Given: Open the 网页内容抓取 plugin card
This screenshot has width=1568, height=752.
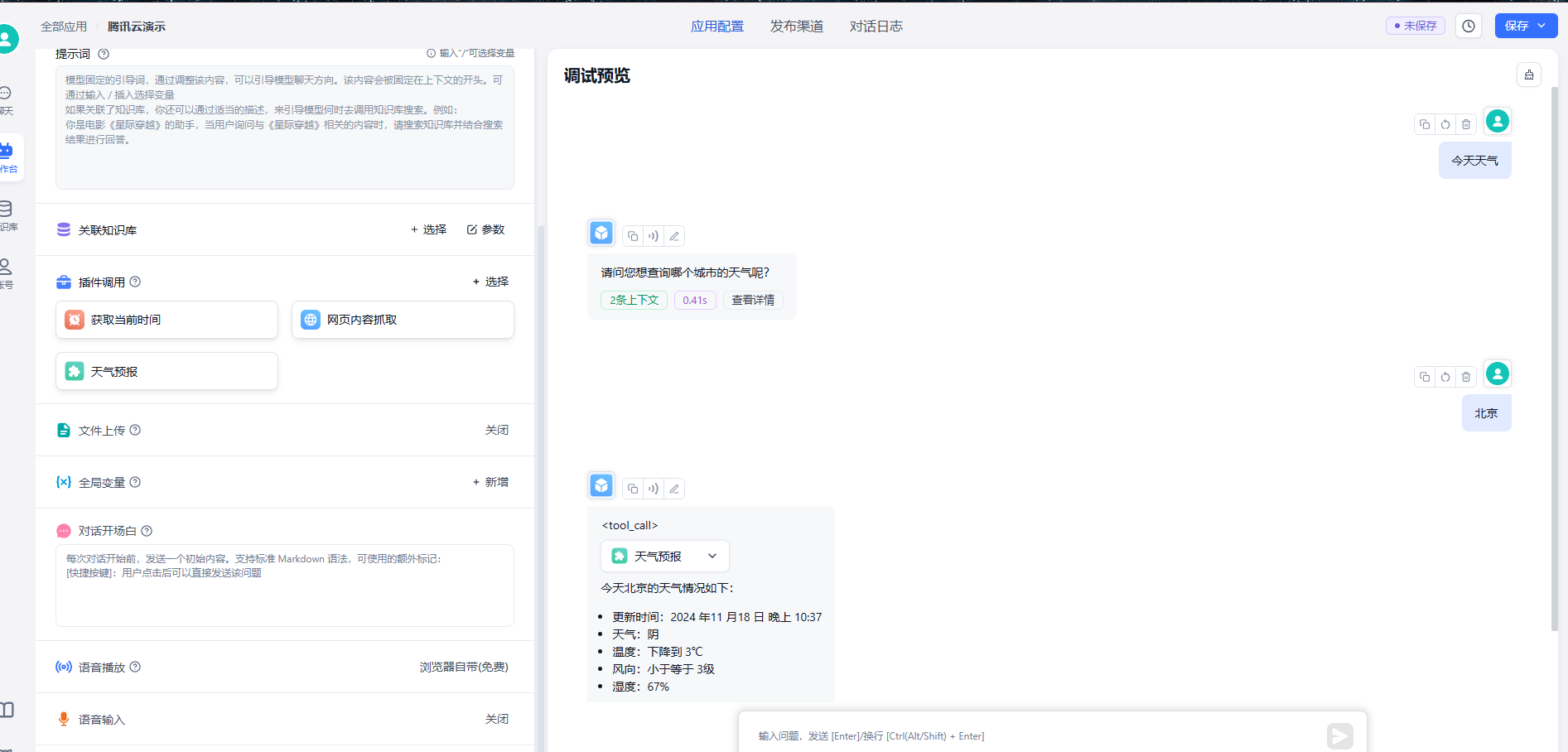Looking at the screenshot, I should pyautogui.click(x=403, y=320).
